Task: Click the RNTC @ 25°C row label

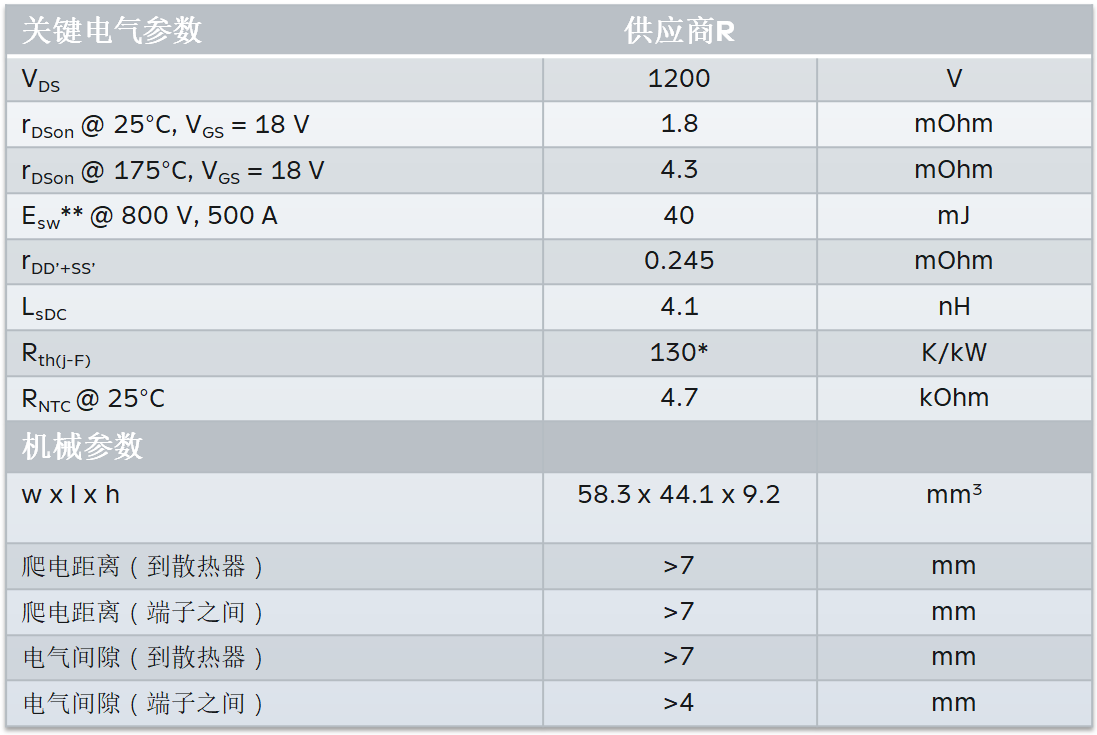Action: [93, 400]
